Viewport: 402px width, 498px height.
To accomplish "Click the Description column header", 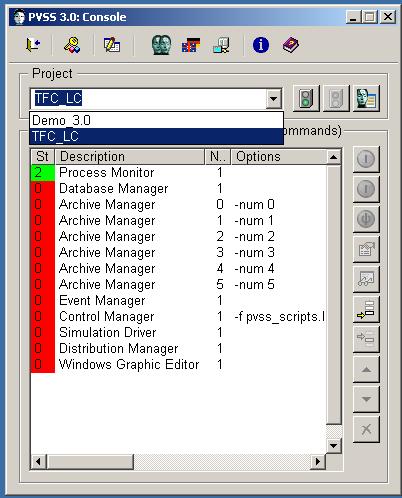I will click(130, 157).
